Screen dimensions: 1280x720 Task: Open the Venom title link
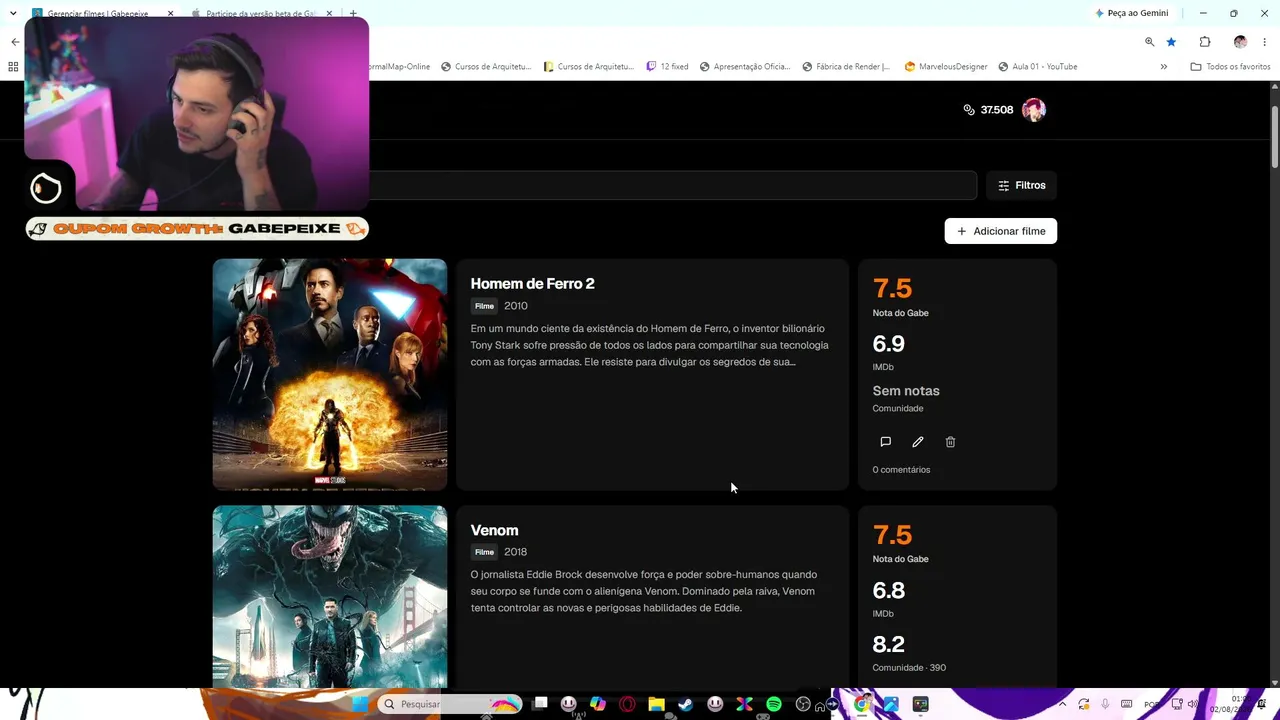[495, 530]
